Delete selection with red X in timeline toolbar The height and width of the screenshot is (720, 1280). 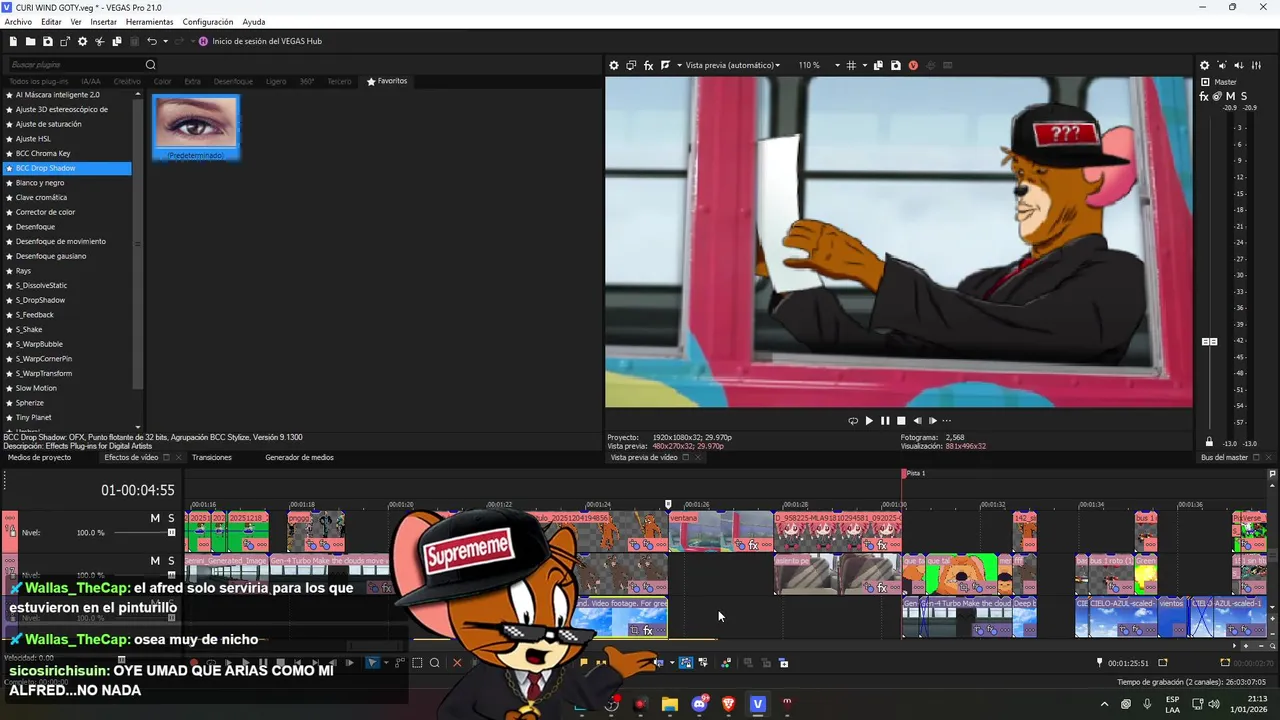[x=457, y=663]
